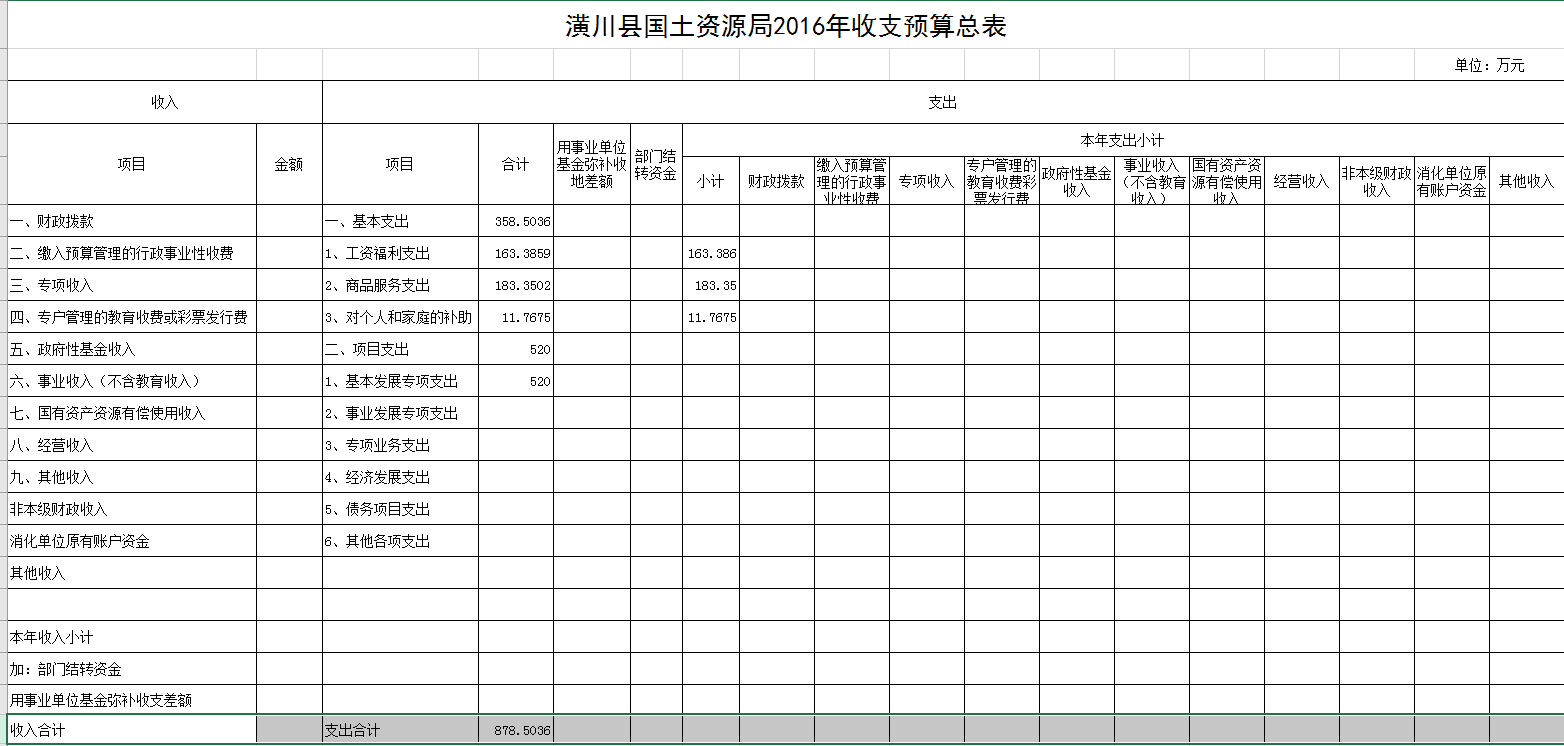Select the 一、财政拨款 income row label
This screenshot has height=746, width=1564.
click(132, 221)
